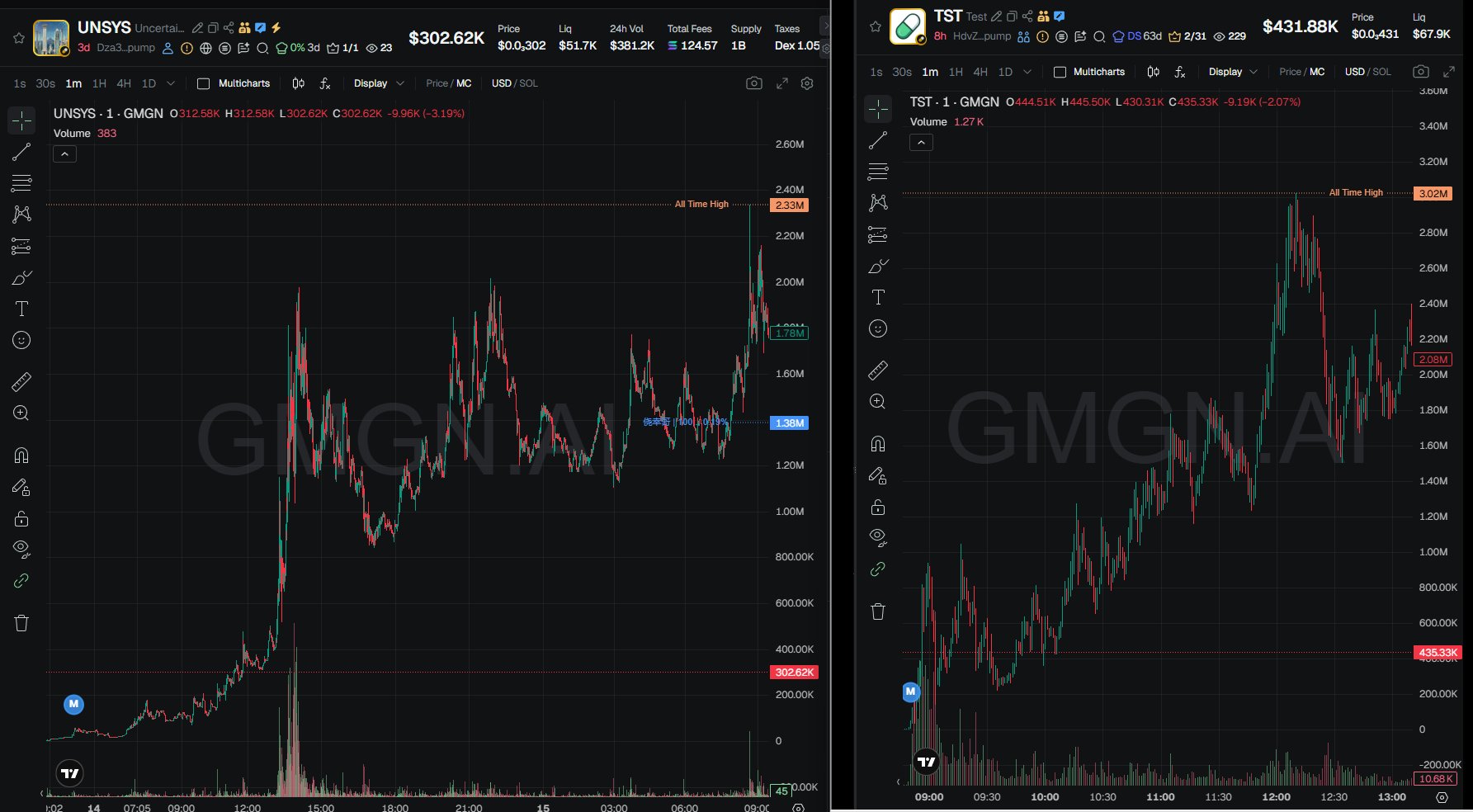Open Fibonacci tools in UNSYS chart
This screenshot has height=812, width=1473.
point(21,182)
